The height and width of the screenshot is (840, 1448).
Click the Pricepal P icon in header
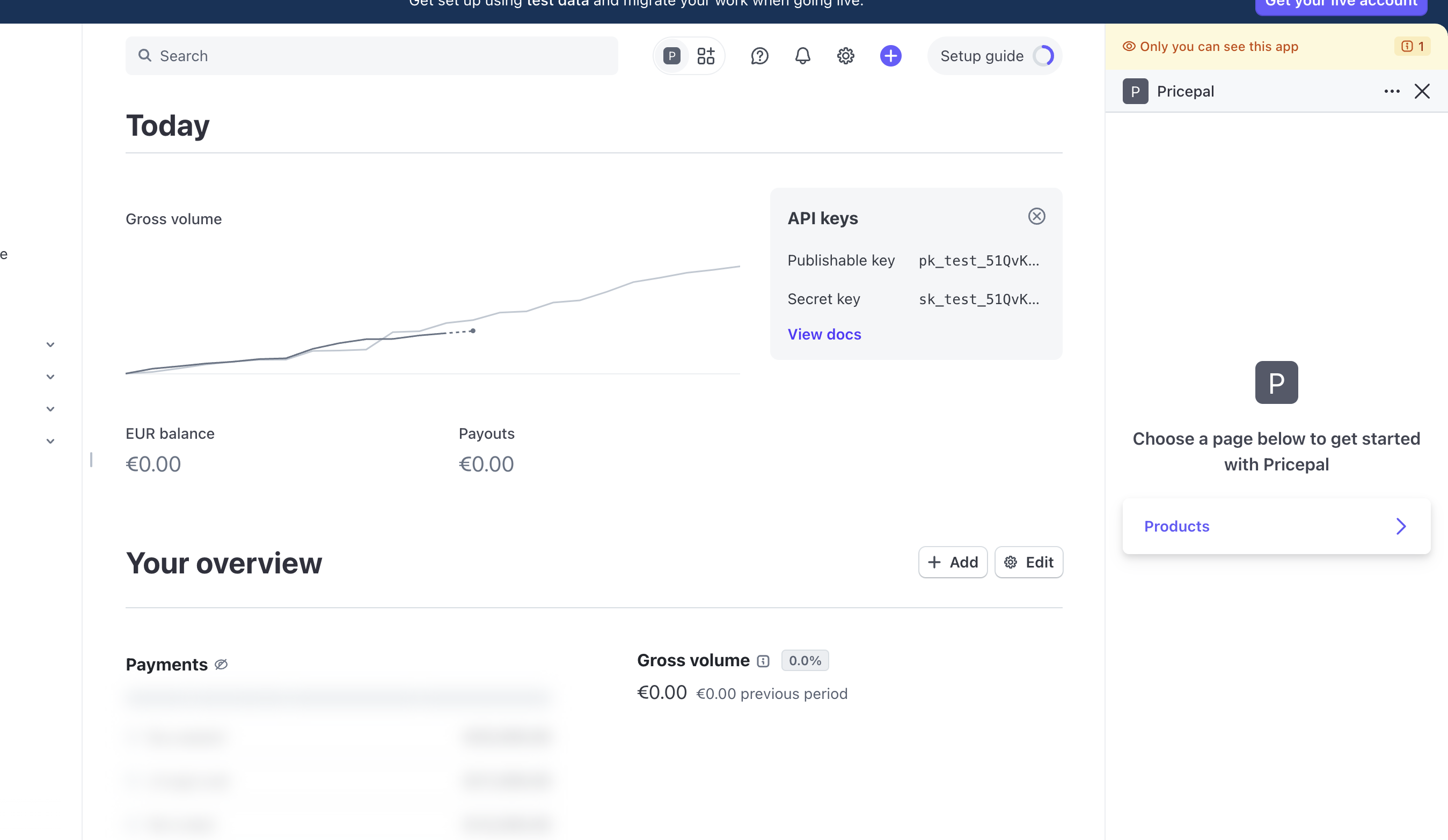point(671,56)
